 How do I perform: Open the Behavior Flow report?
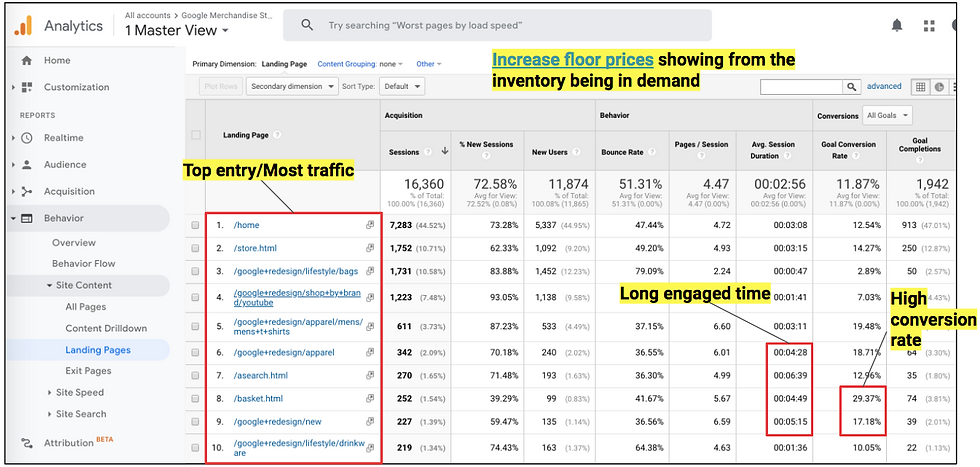coord(84,264)
